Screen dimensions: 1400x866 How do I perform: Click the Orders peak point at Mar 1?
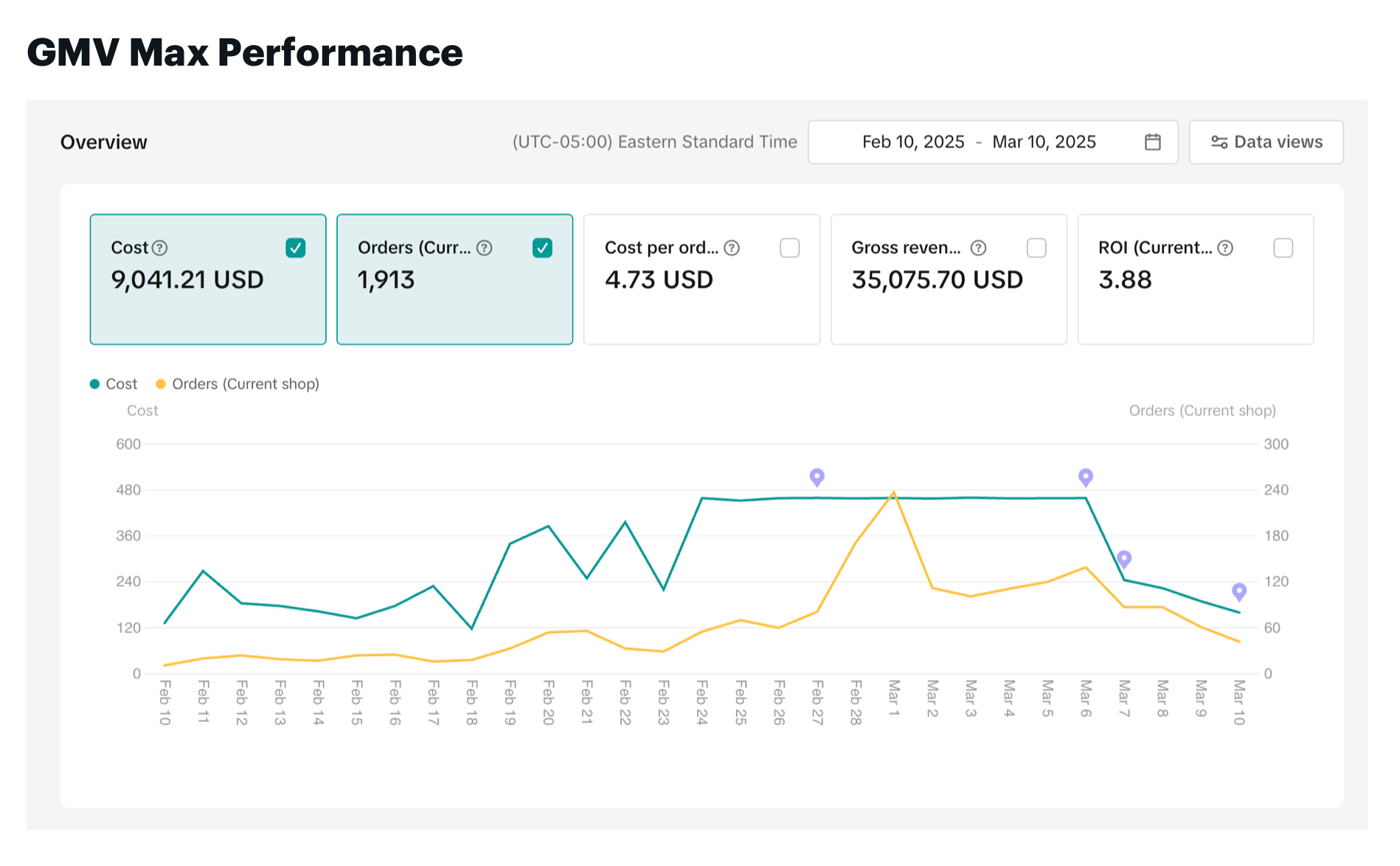point(893,493)
